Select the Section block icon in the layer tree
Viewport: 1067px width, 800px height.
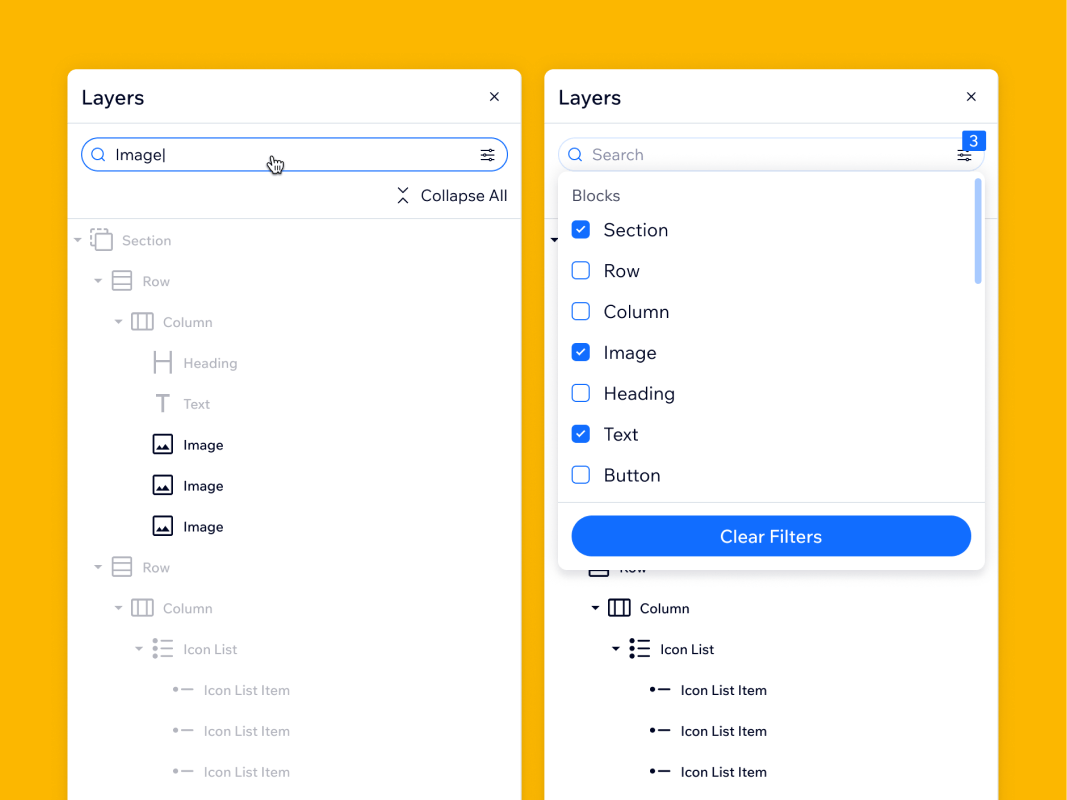click(100, 240)
